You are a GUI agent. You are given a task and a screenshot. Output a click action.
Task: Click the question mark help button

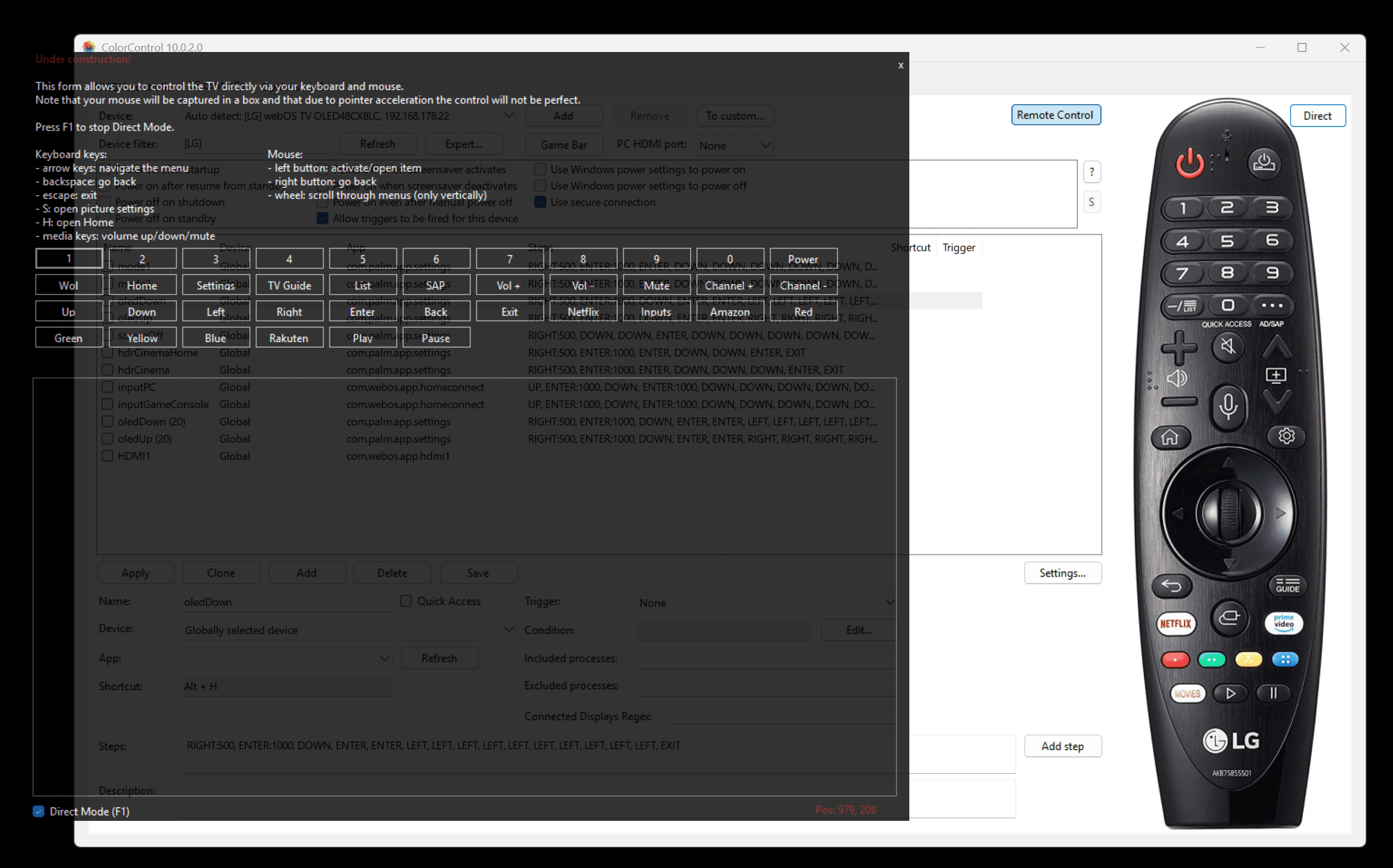(1091, 172)
